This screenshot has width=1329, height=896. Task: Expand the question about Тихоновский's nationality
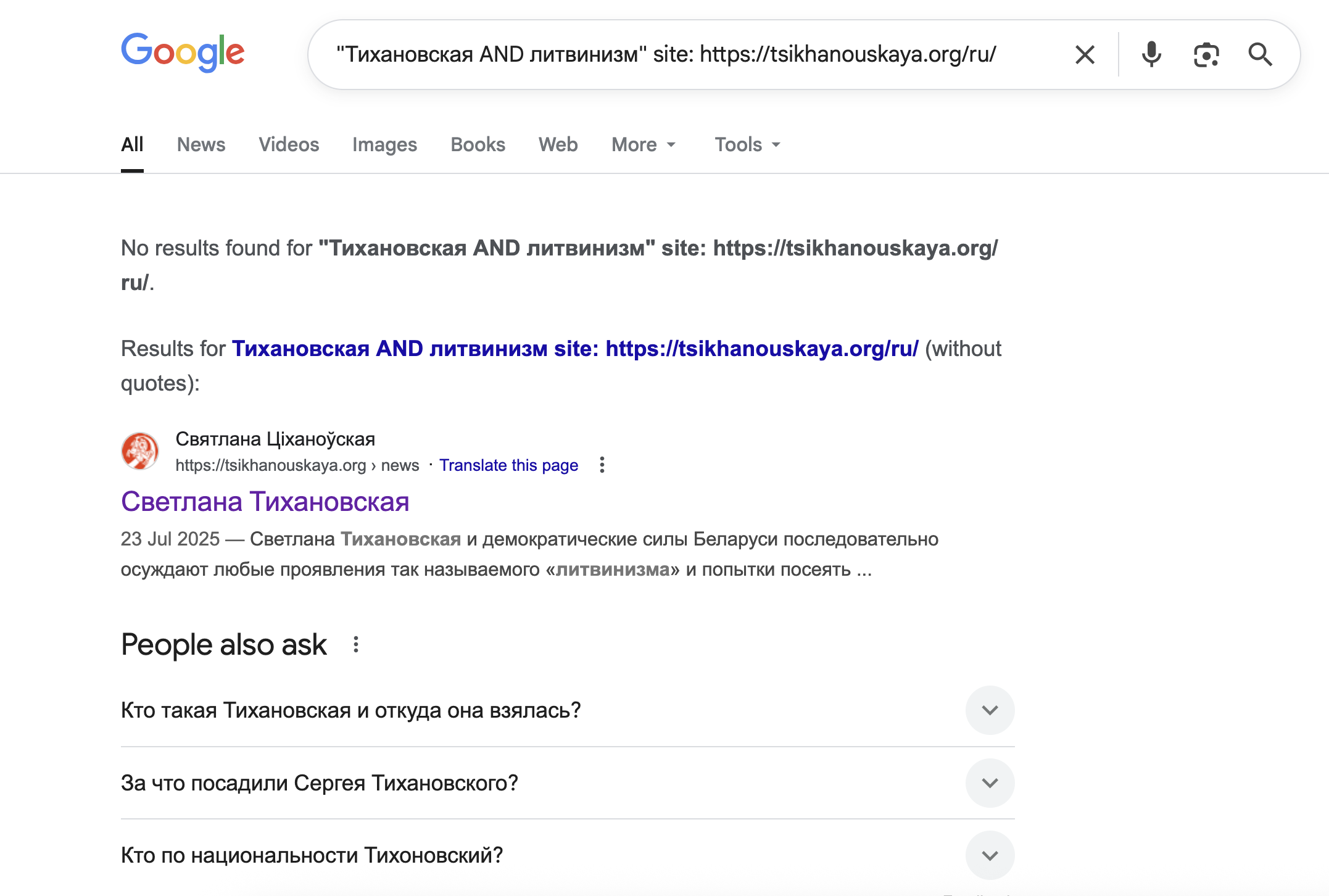coord(990,855)
